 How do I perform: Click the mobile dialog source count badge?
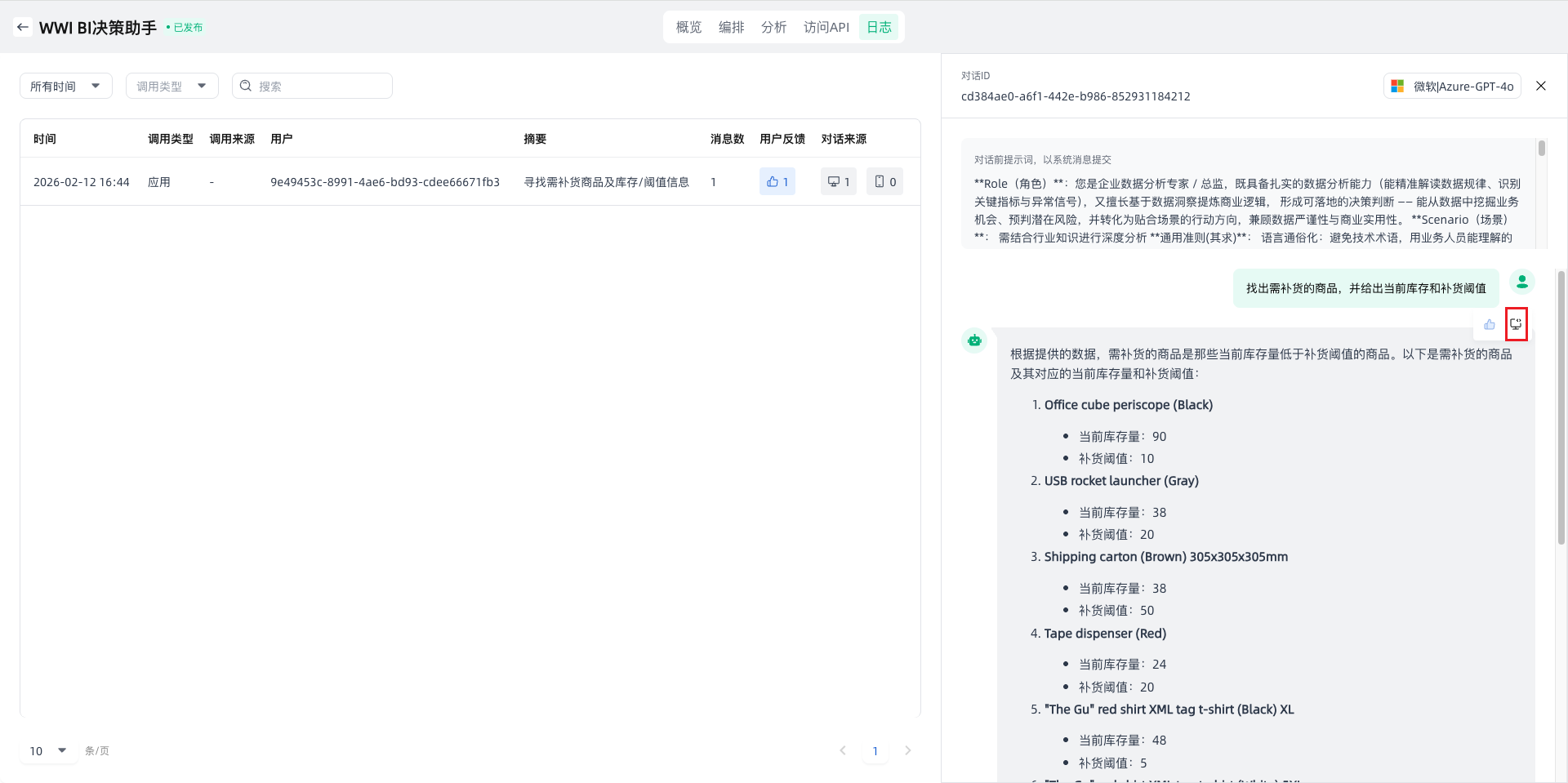[x=884, y=182]
